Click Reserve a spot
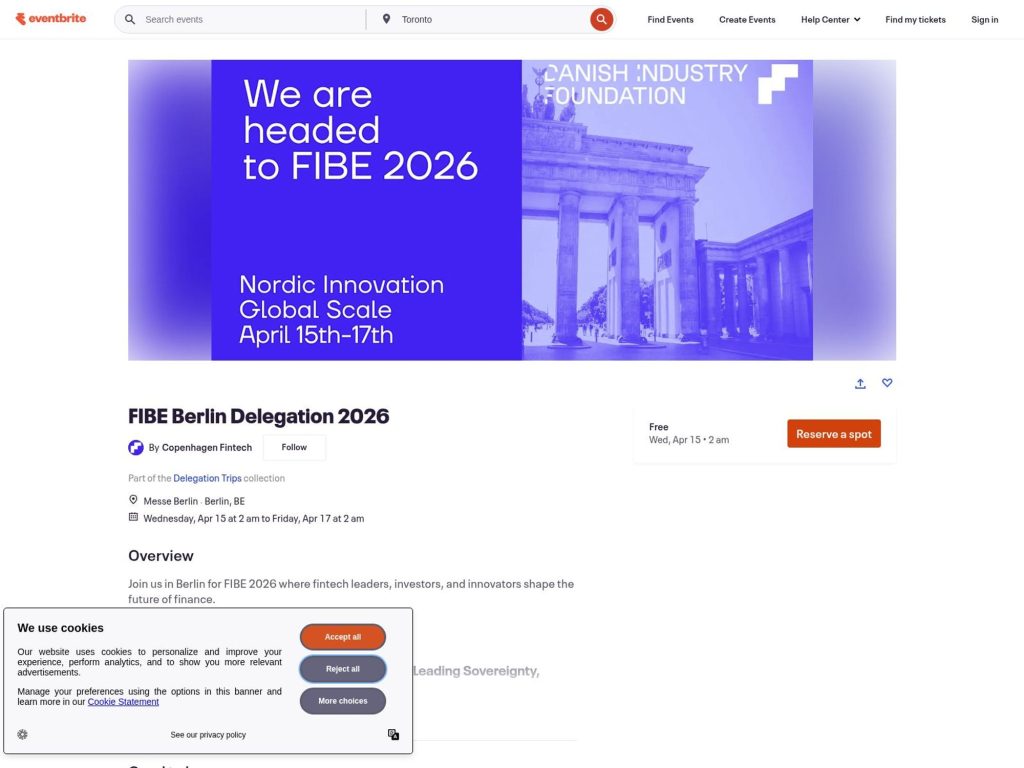The width and height of the screenshot is (1024, 768). (x=834, y=434)
